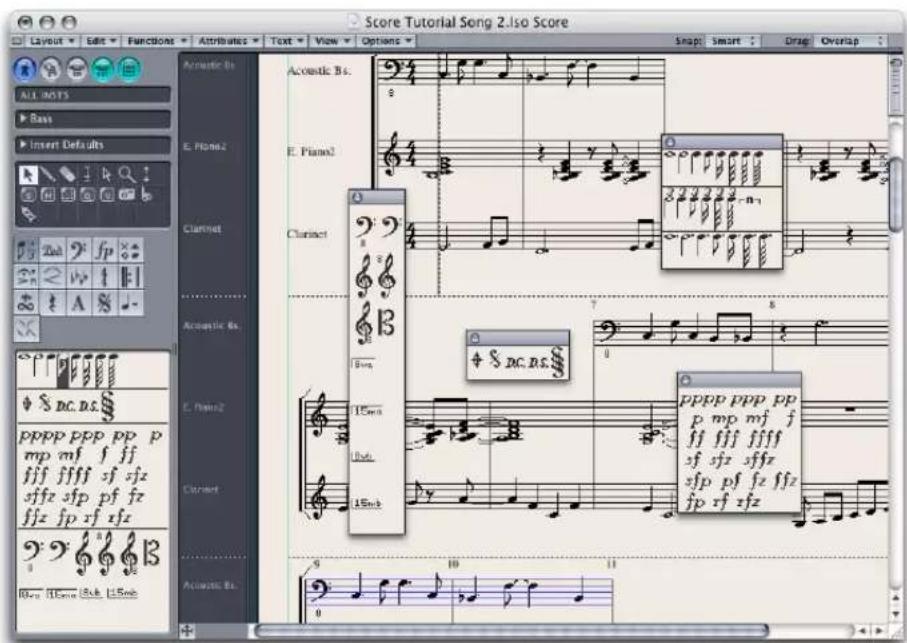Viewport: 907px width, 643px height.
Task: Open the segno and coda signs group button
Action: tap(104, 302)
